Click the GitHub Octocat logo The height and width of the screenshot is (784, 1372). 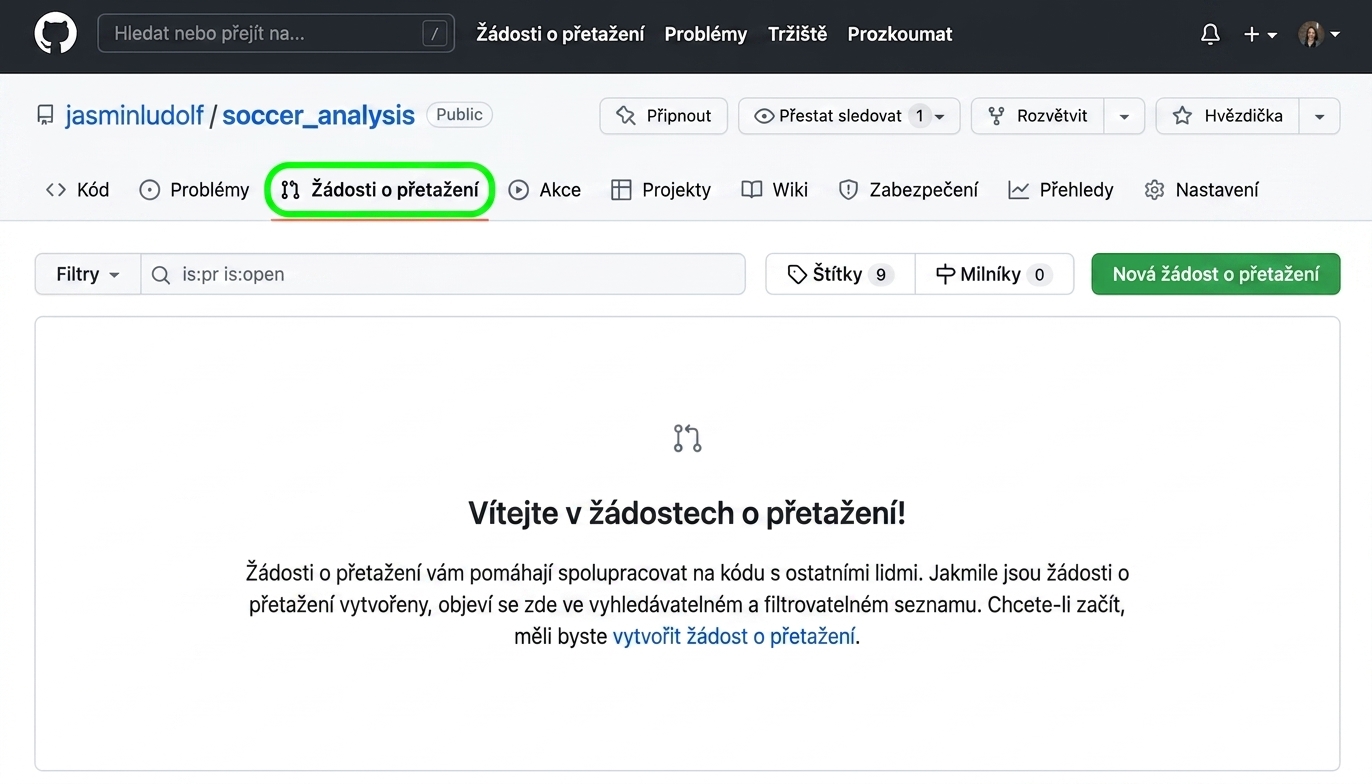[x=55, y=34]
